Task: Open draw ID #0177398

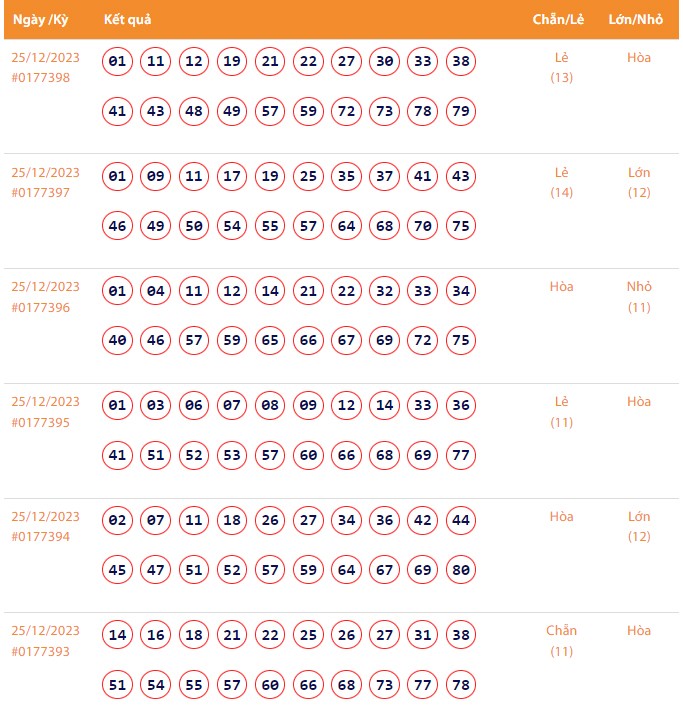Action: click(41, 78)
